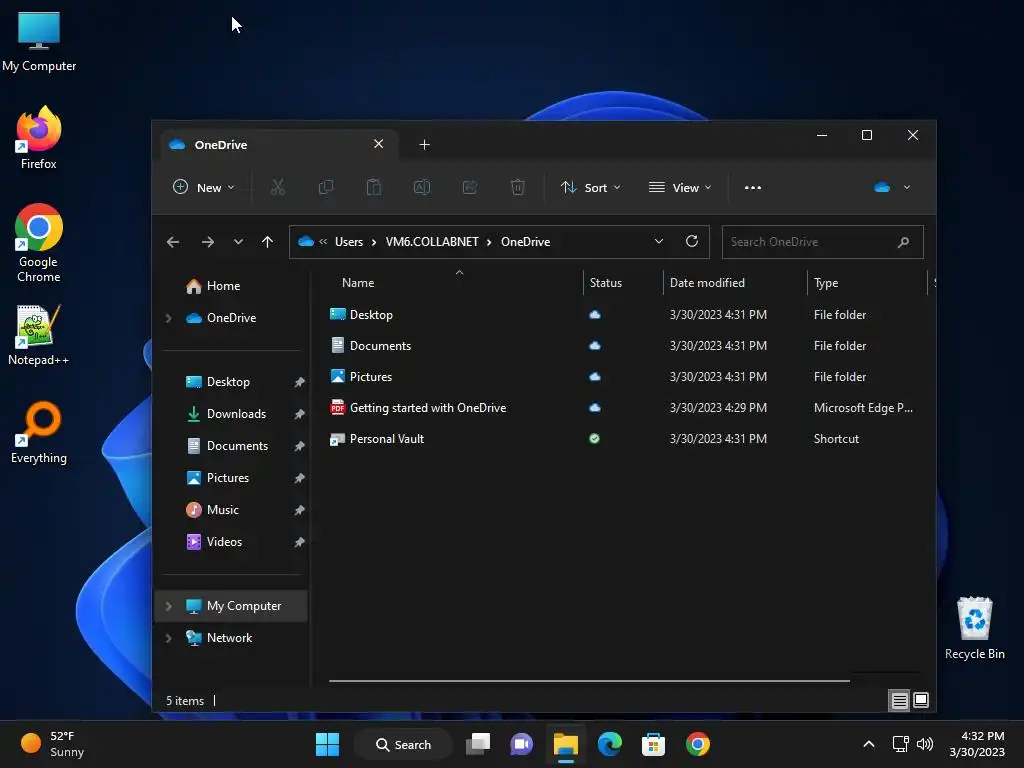Click the horizontal scrollbar in file list

(589, 680)
